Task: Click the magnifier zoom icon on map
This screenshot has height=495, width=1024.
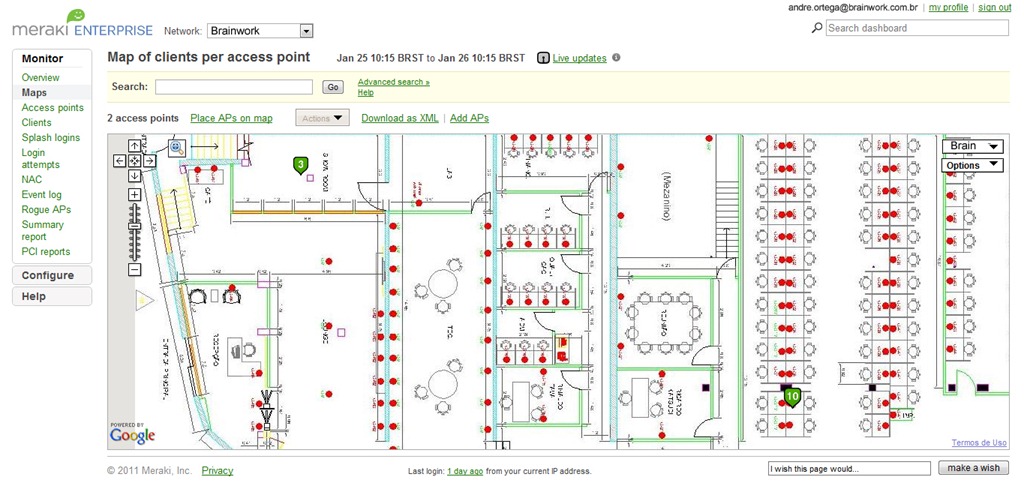Action: tap(176, 147)
